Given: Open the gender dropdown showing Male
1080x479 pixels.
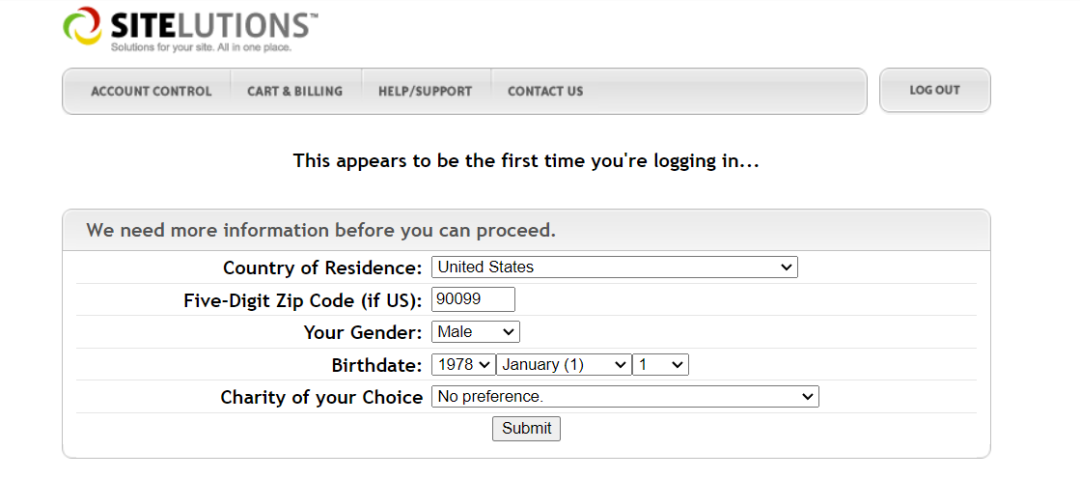Looking at the screenshot, I should (x=475, y=332).
